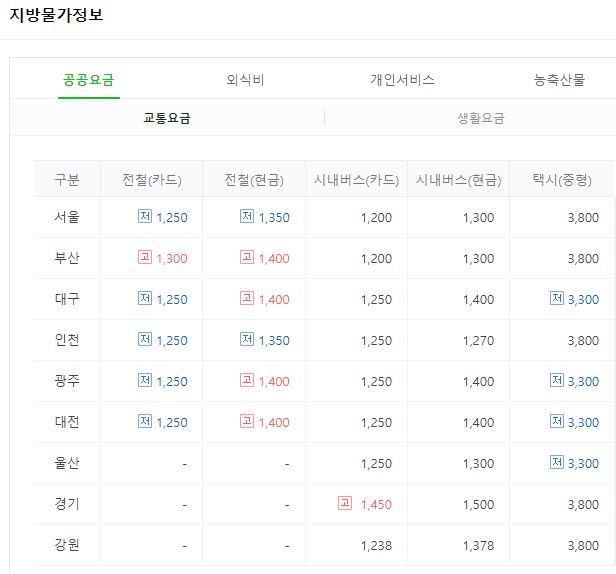Image resolution: width=616 pixels, height=574 pixels.
Task: Click 1,378 in 강원 시내버스(현금) cell
Action: click(x=478, y=546)
